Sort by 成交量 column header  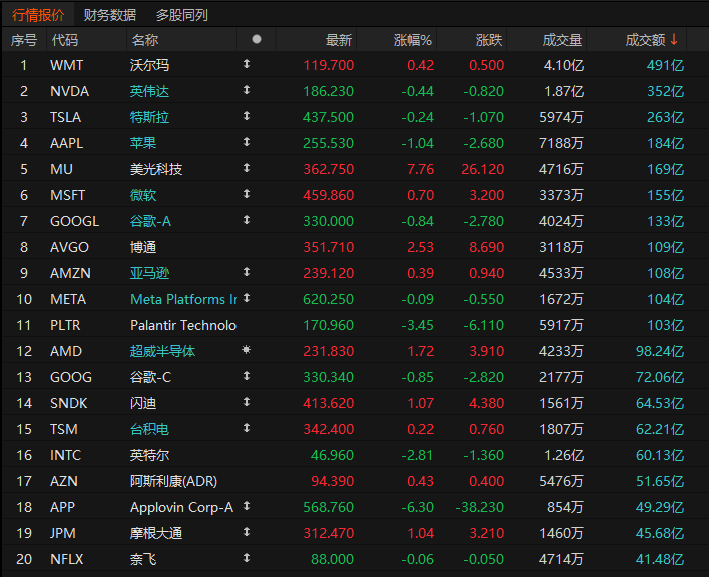point(562,40)
